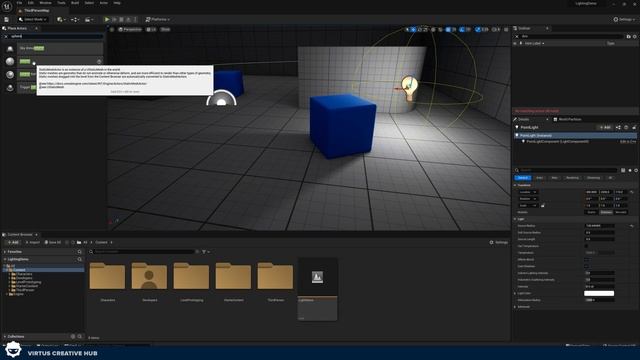Open the File menu
The width and height of the screenshot is (640, 360).
19,3
